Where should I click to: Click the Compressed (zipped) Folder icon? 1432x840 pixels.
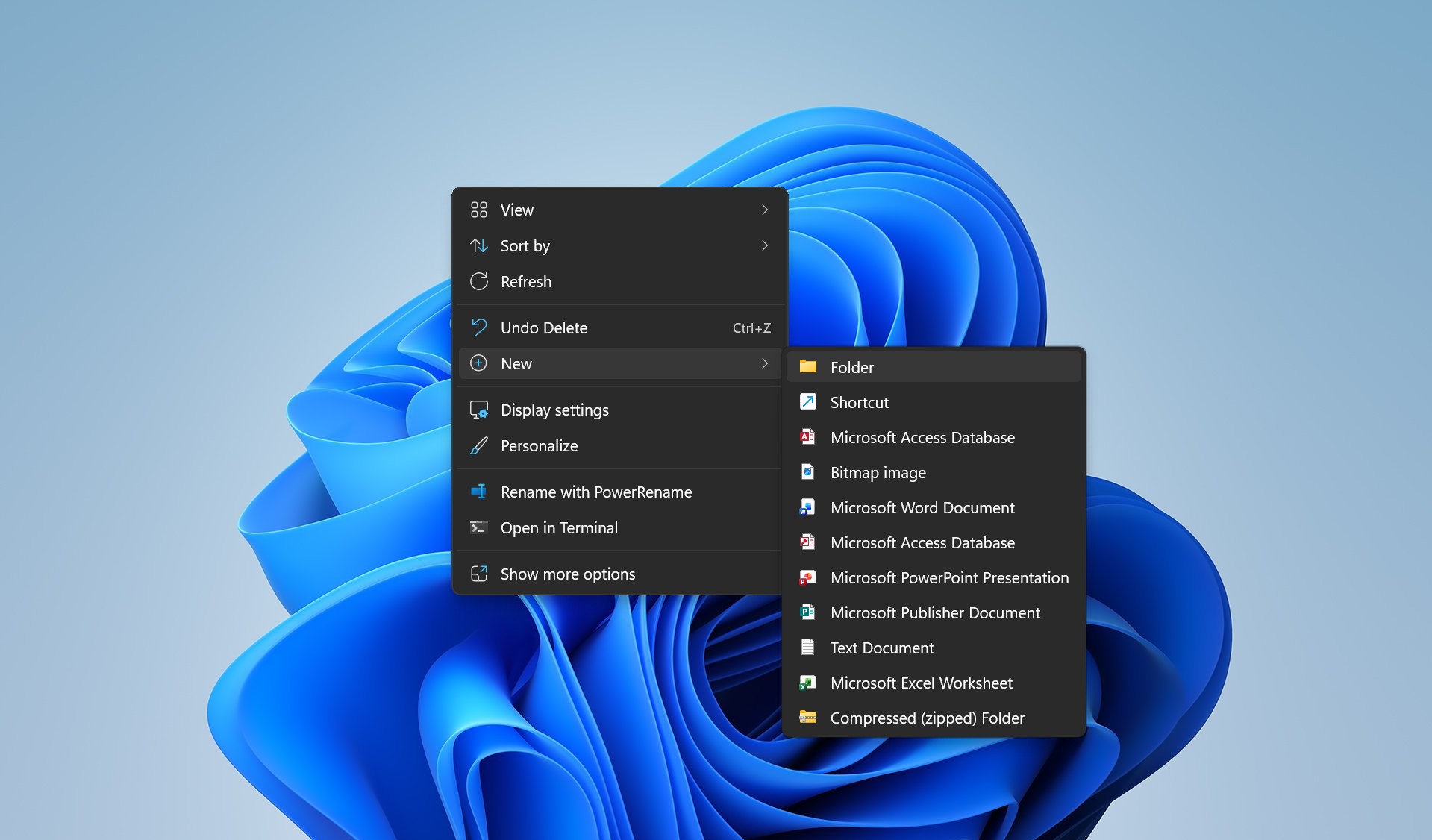807,718
